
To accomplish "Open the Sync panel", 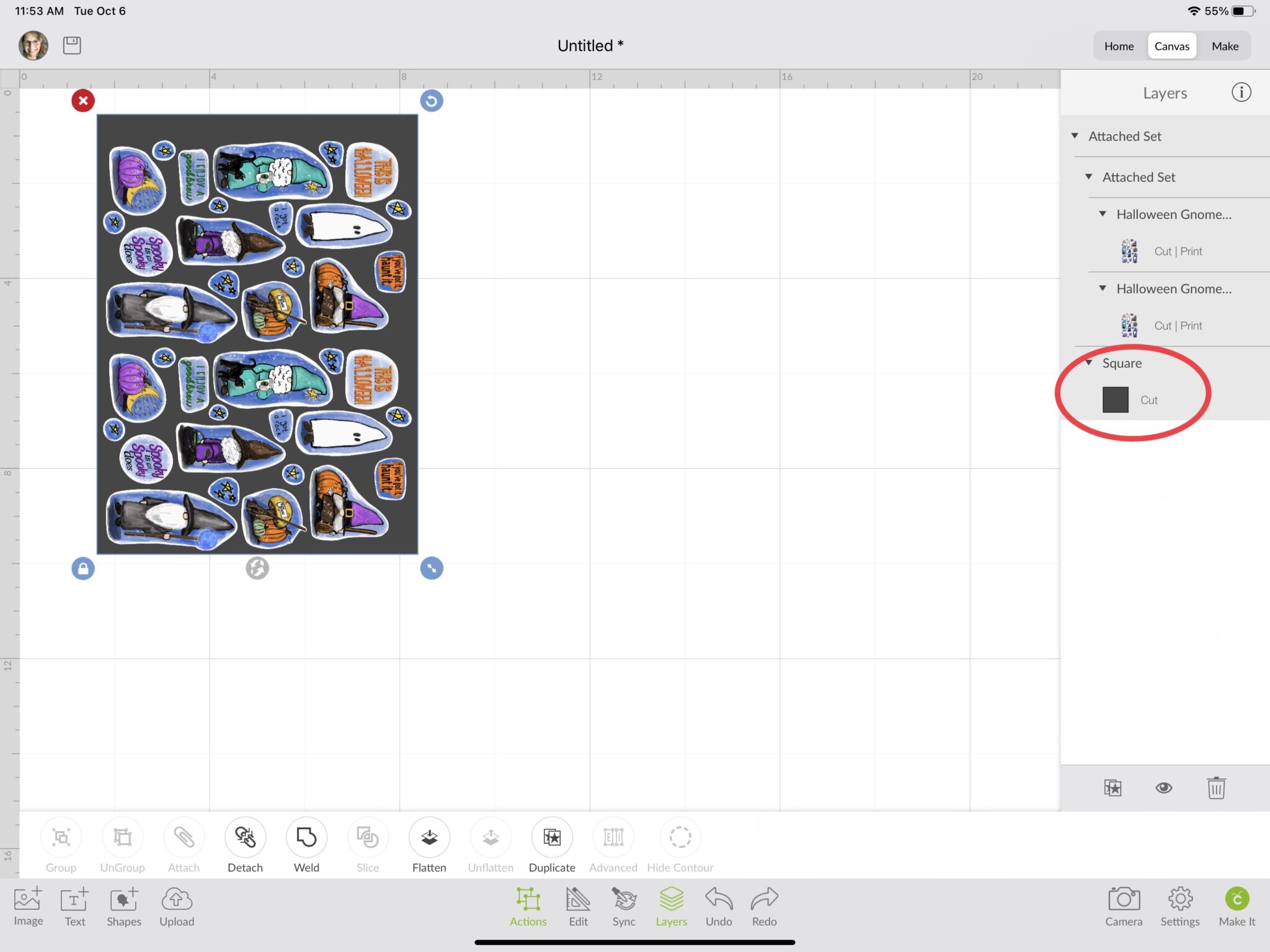I will pos(624,907).
